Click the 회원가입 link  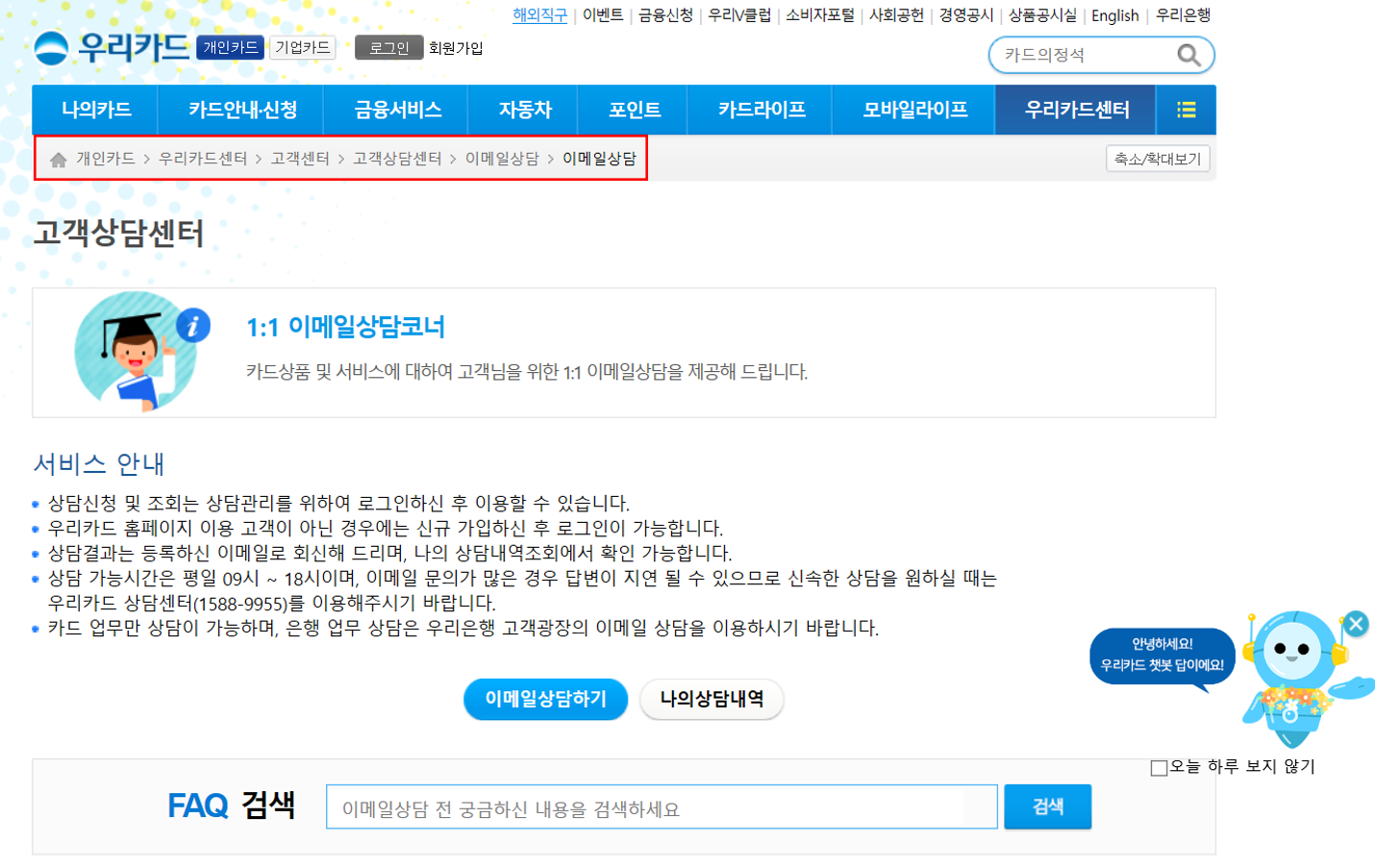point(456,48)
